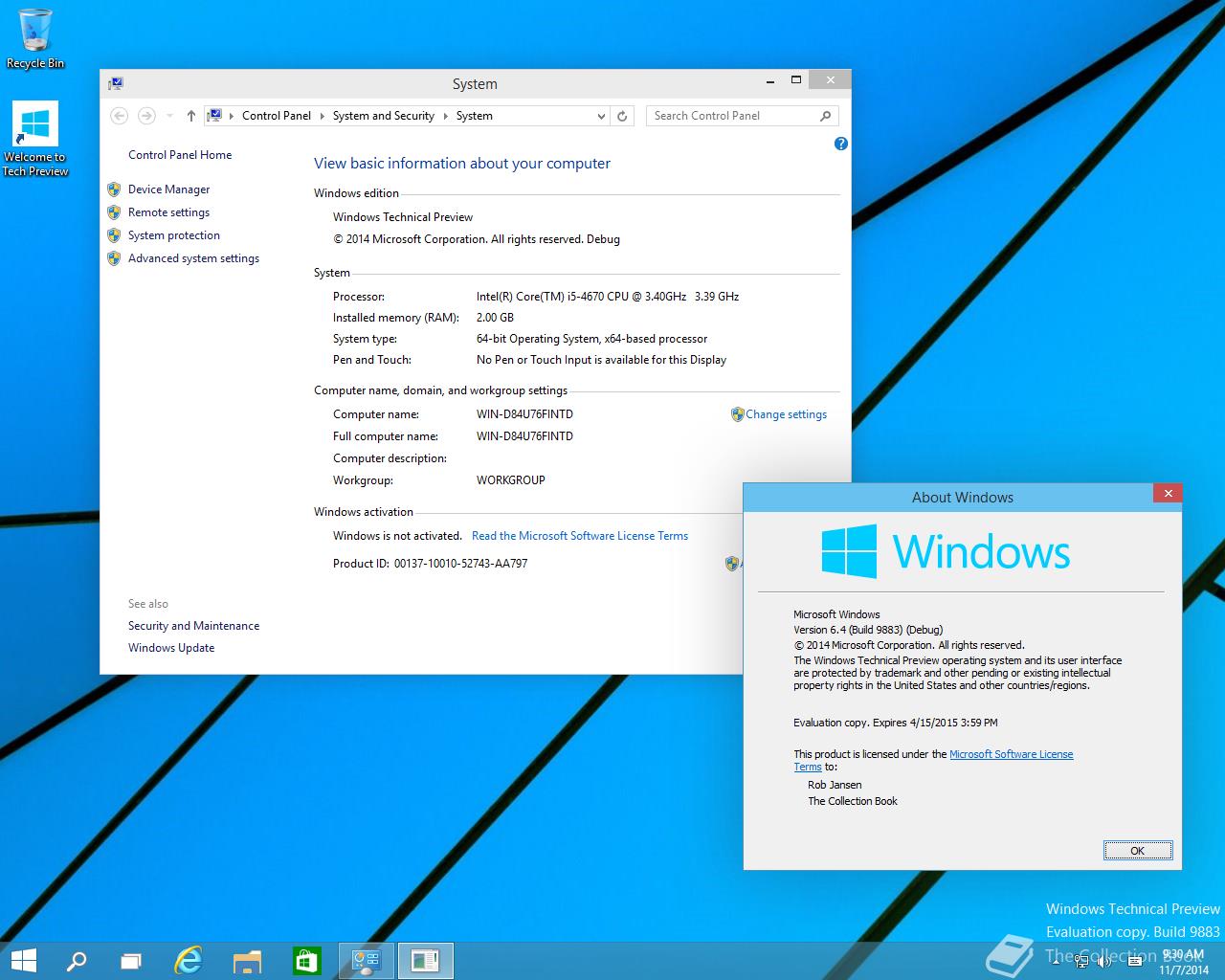Open File Explorer from taskbar
This screenshot has width=1225, height=980.
coord(247,960)
